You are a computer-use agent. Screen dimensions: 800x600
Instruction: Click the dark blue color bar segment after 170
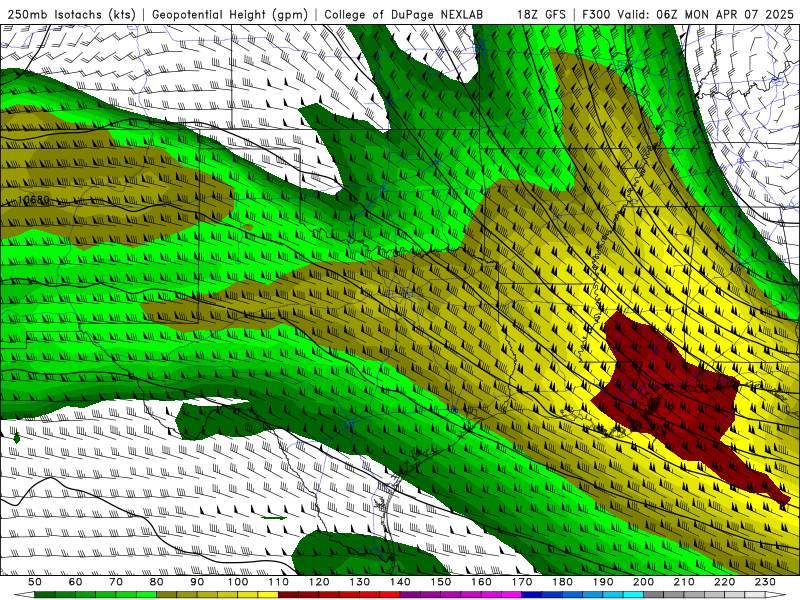533,595
